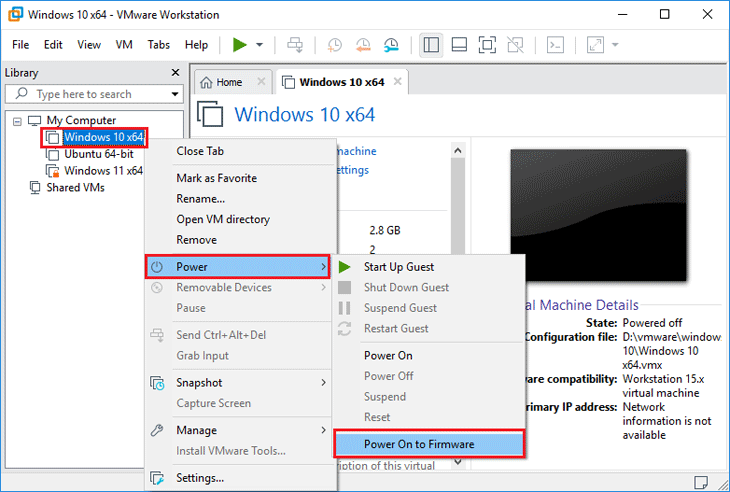The height and width of the screenshot is (492, 730).
Task: Click green play icon beside Start Up Guest
Action: coord(345,267)
